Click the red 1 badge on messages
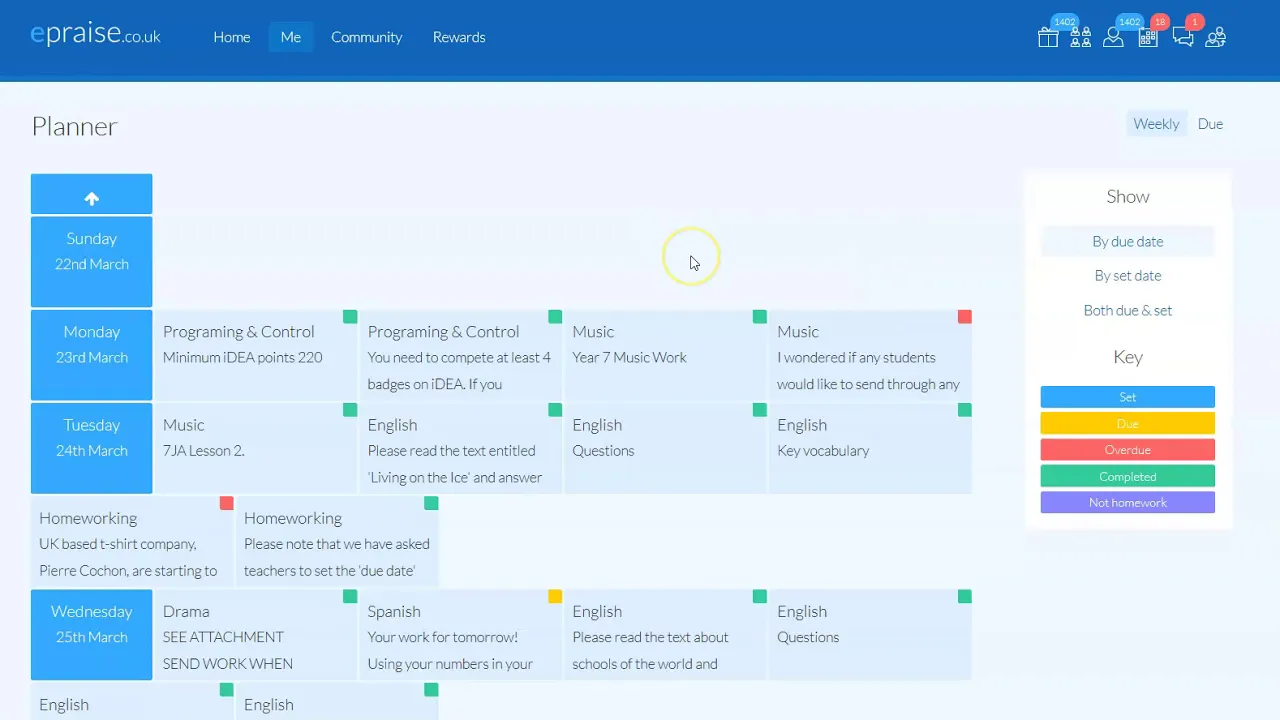The height and width of the screenshot is (720, 1280). click(1194, 22)
